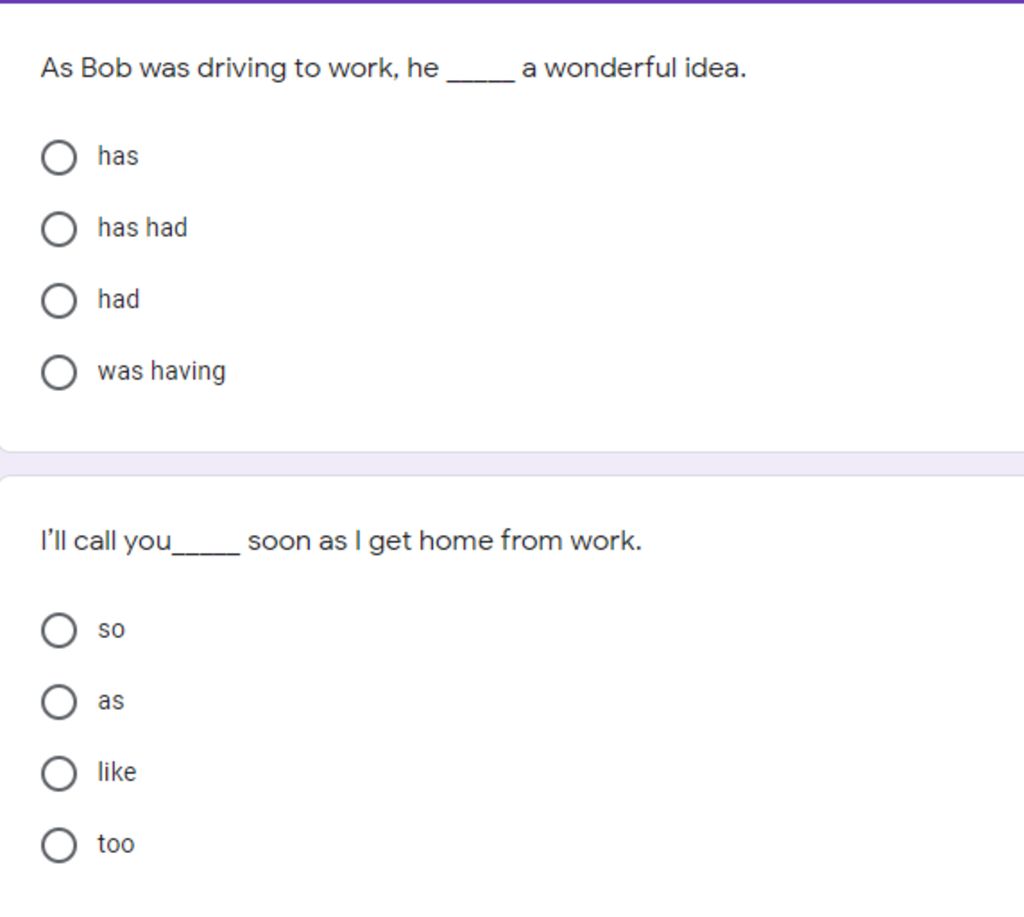Viewport: 1024px width, 917px height.
Task: Click the blank before 'a wonderful idea'
Action: pos(481,74)
